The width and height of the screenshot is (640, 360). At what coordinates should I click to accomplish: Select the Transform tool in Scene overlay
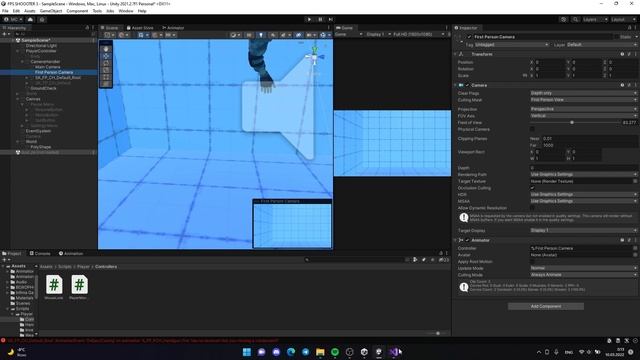106,84
